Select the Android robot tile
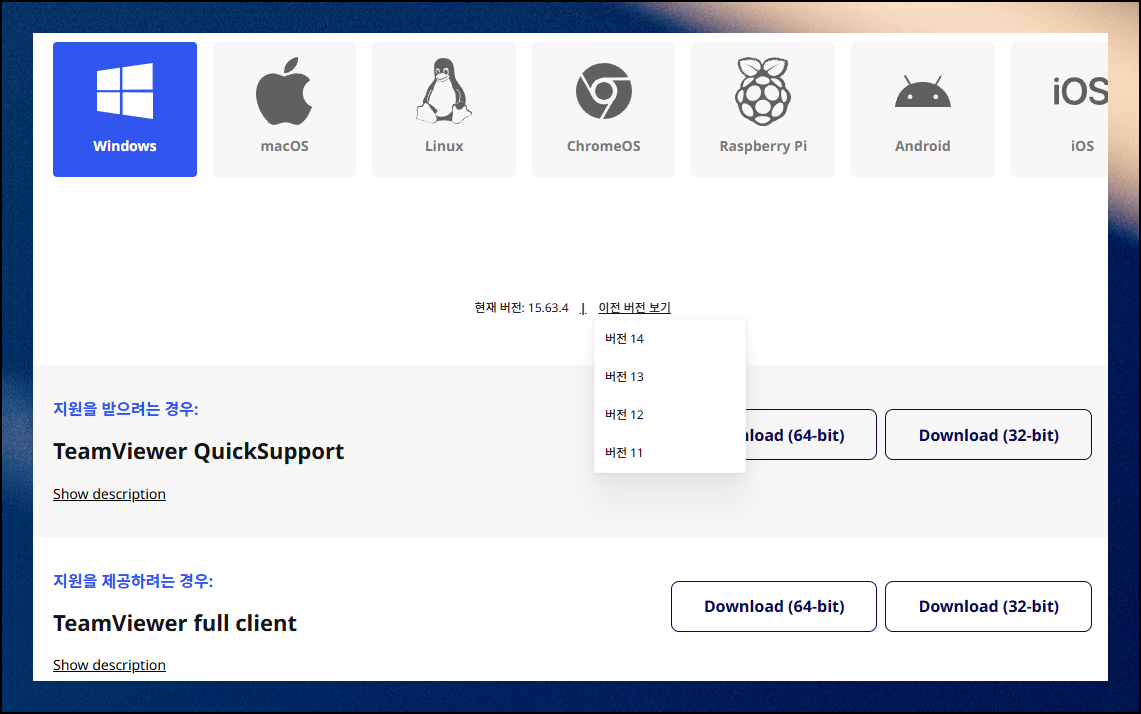The height and width of the screenshot is (714, 1141). pos(923,109)
